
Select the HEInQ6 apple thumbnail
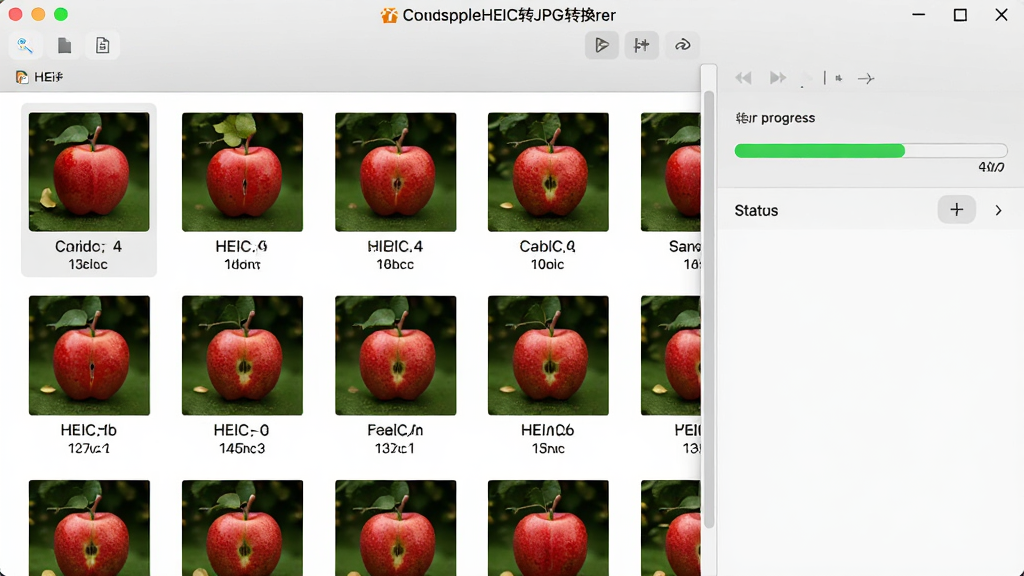pos(548,355)
